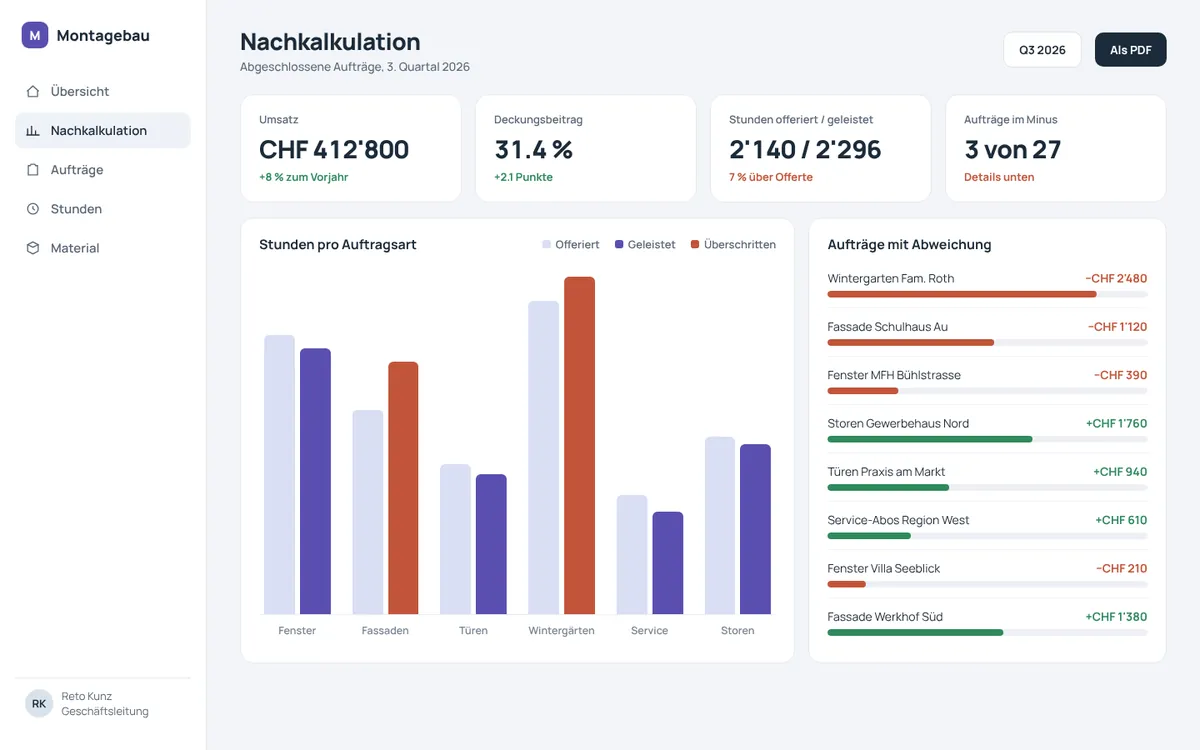
Task: Click the red Fassaden bar in chart
Action: (x=403, y=488)
